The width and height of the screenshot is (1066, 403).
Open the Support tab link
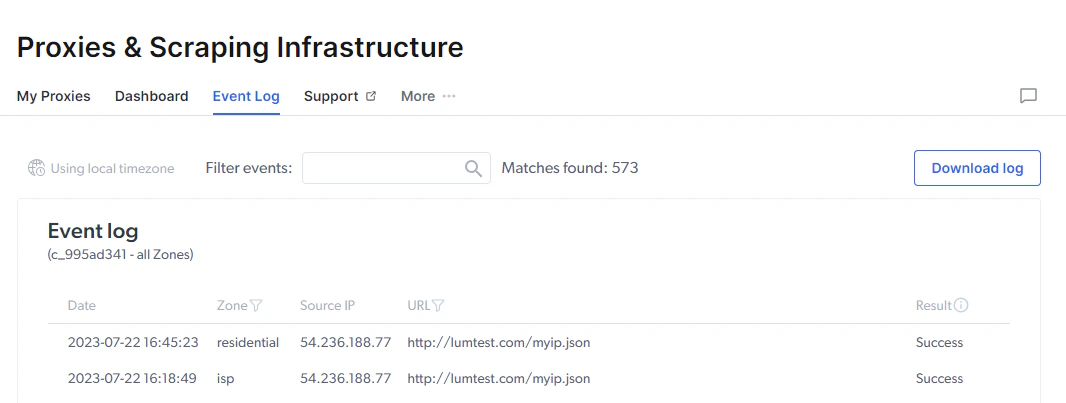[340, 97]
